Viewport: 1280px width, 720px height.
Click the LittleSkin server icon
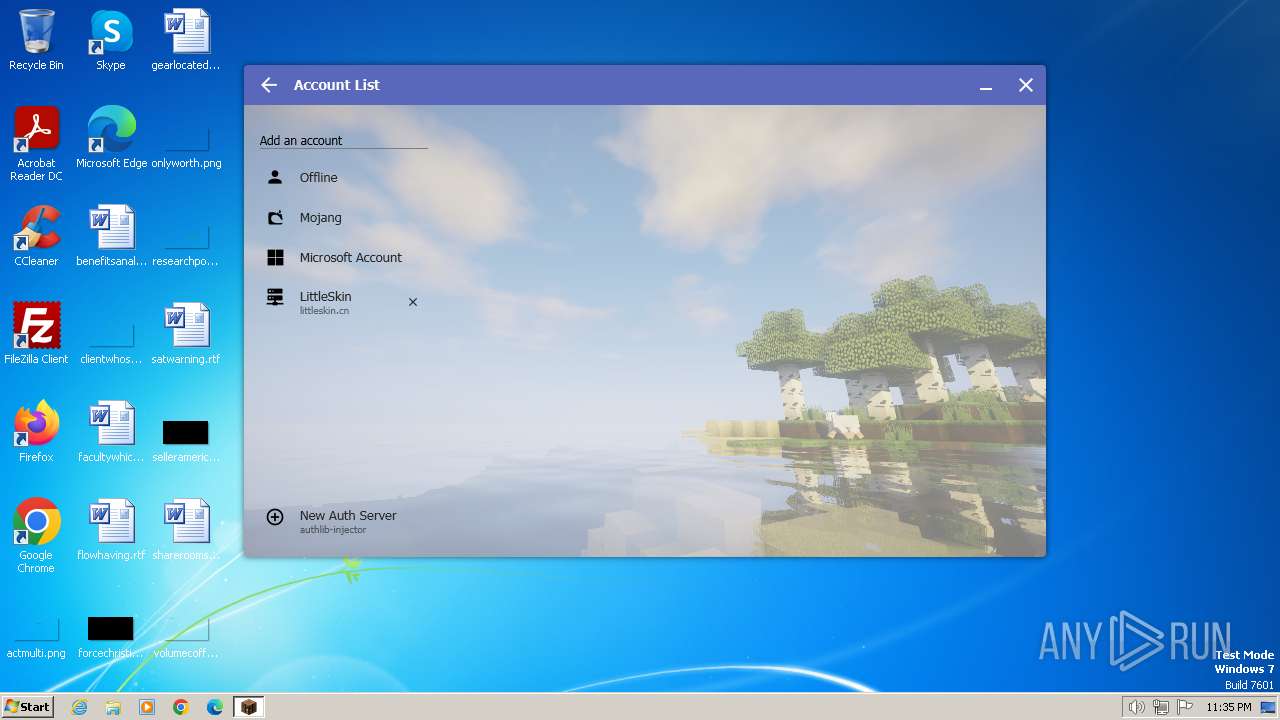click(x=275, y=297)
